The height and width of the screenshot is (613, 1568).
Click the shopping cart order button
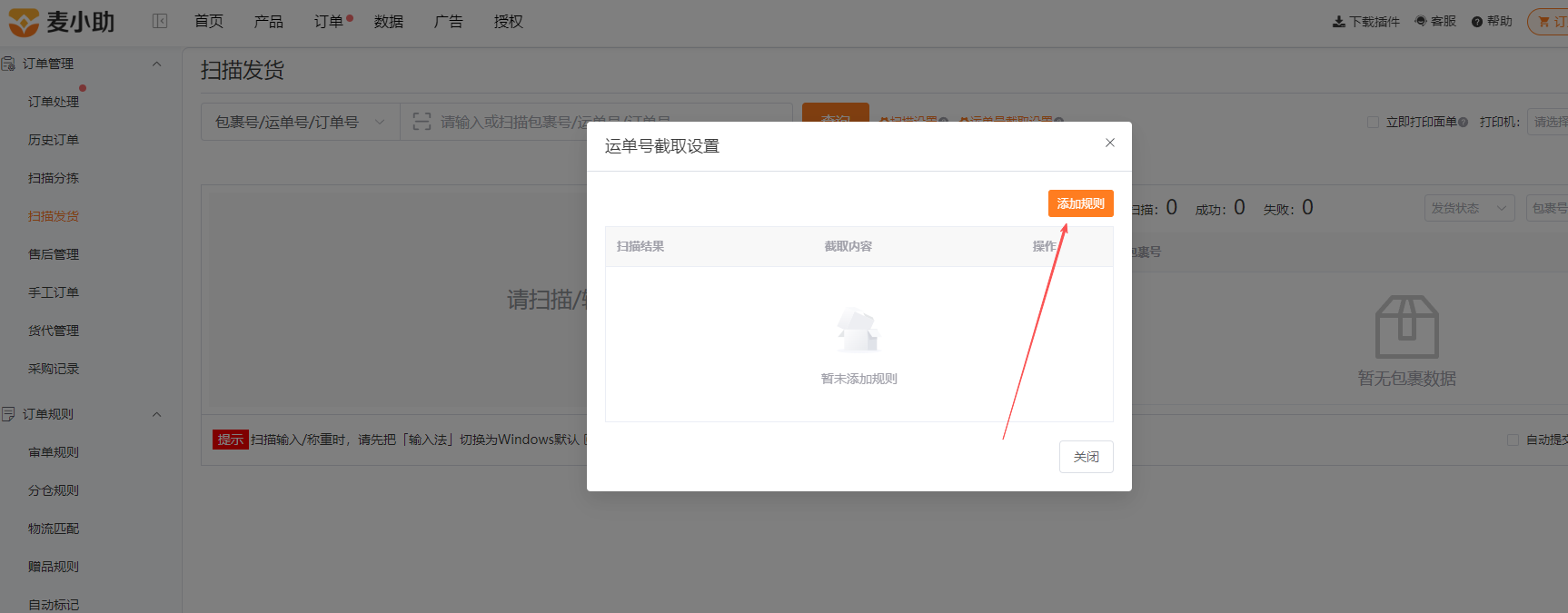point(1550,21)
